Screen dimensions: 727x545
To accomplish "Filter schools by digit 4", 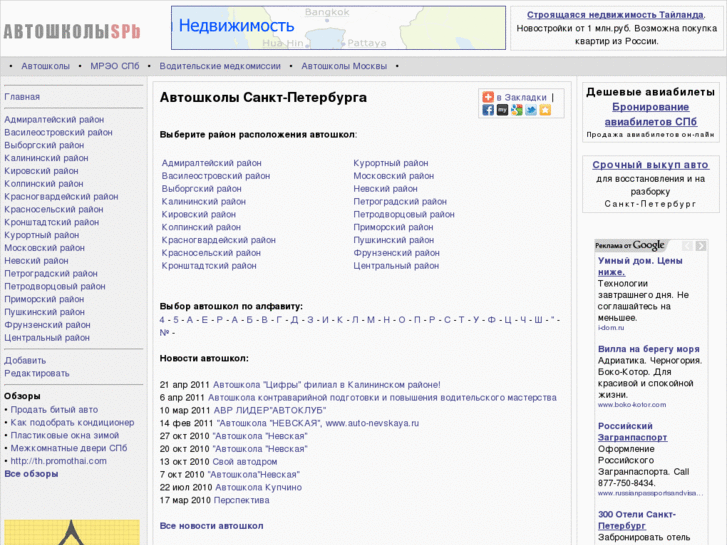I will click(x=162, y=320).
